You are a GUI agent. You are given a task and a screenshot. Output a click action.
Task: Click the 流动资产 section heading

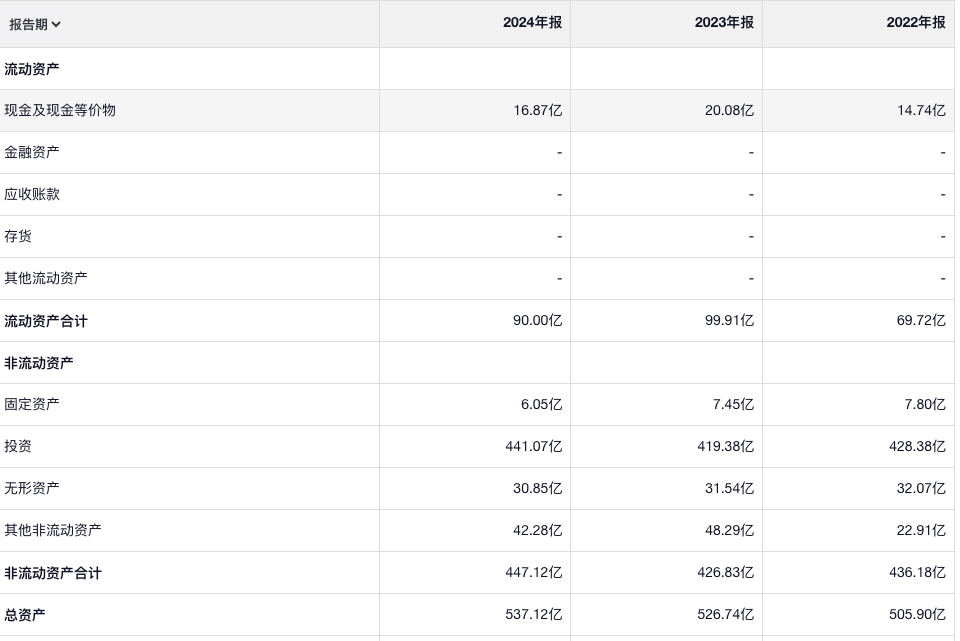[x=32, y=70]
